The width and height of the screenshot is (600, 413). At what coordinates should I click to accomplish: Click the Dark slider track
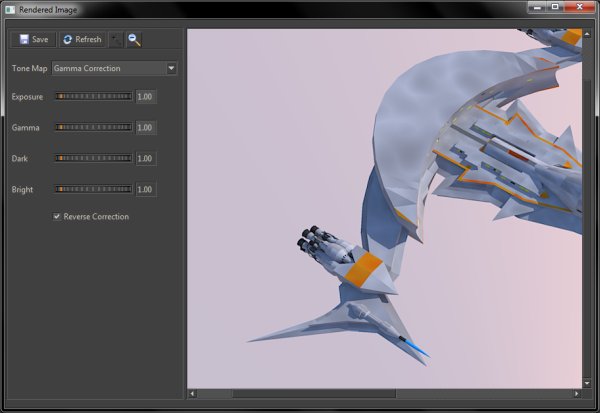[x=93, y=158]
